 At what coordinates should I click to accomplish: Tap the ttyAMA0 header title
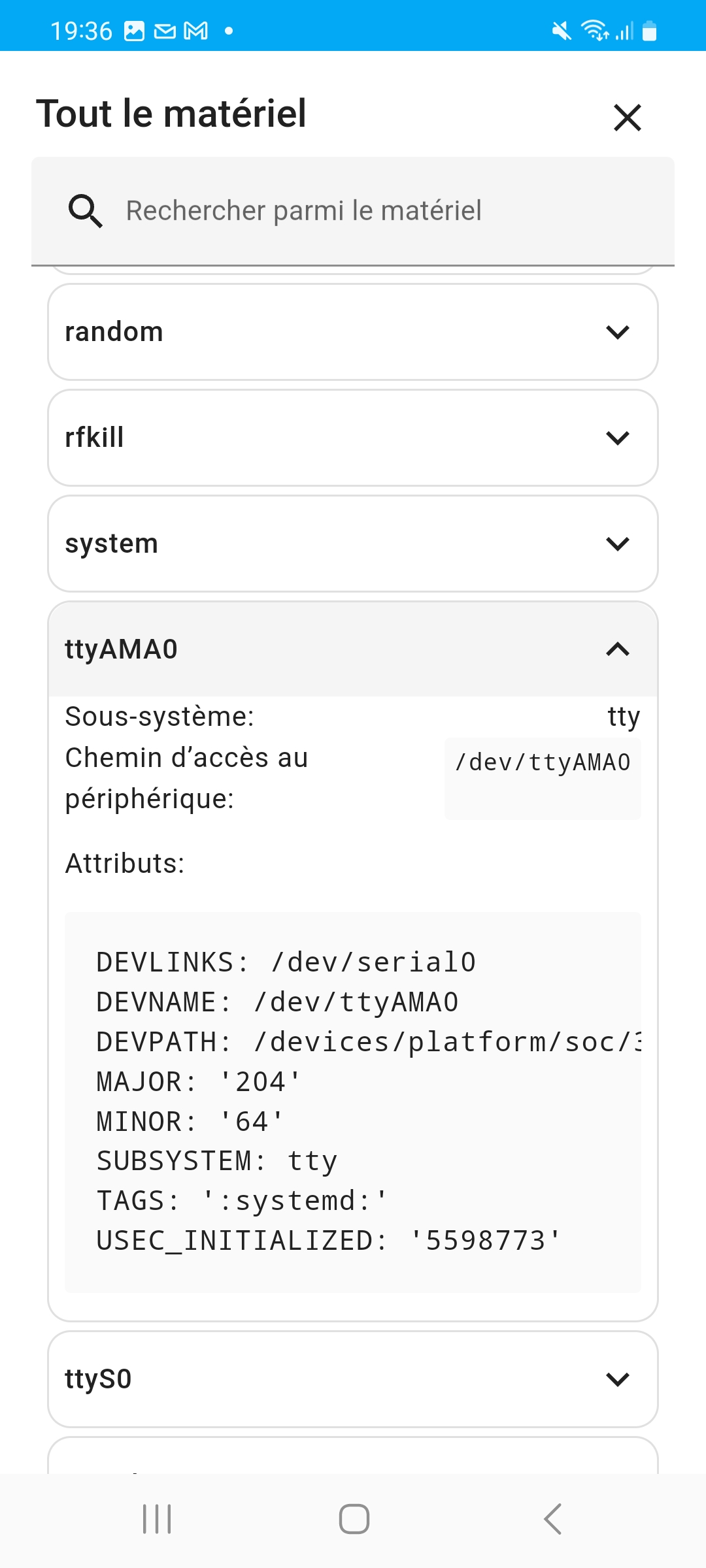pos(121,649)
